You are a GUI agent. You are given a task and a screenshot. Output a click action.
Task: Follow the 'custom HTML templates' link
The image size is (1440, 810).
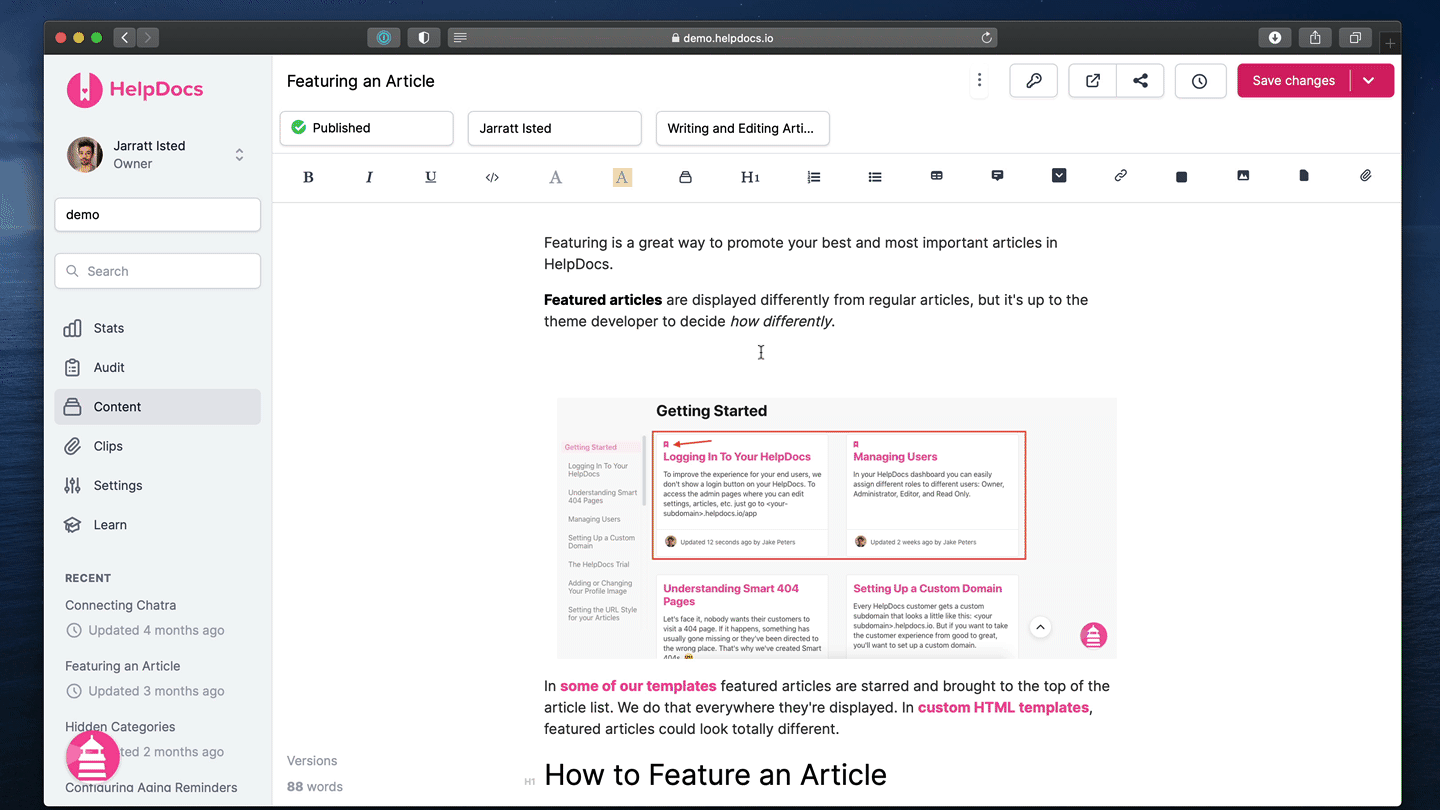pyautogui.click(x=1003, y=707)
